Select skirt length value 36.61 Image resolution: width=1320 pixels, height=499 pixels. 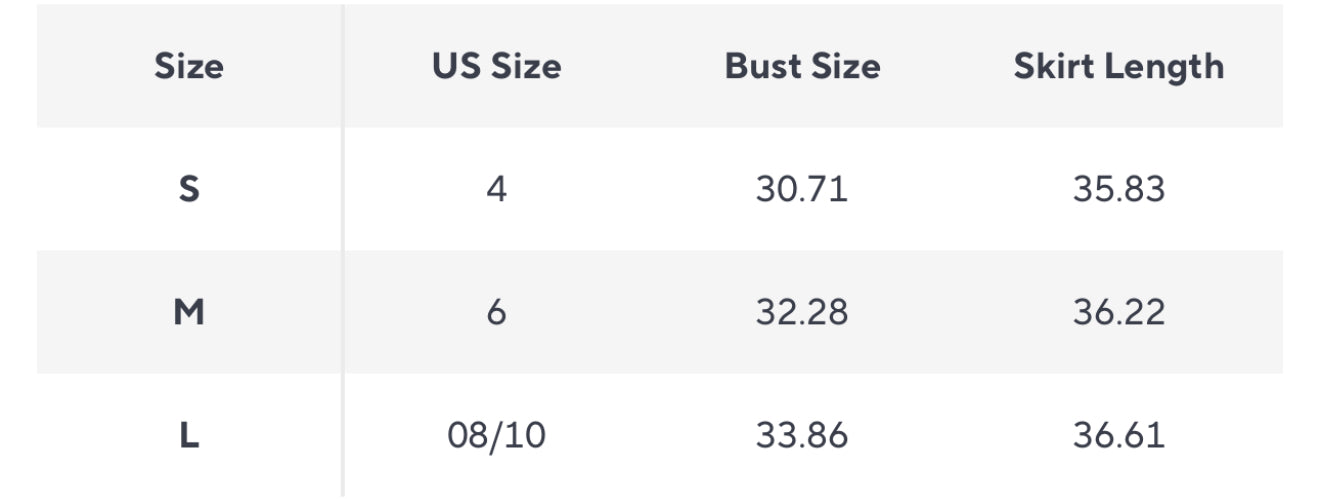tap(1118, 436)
